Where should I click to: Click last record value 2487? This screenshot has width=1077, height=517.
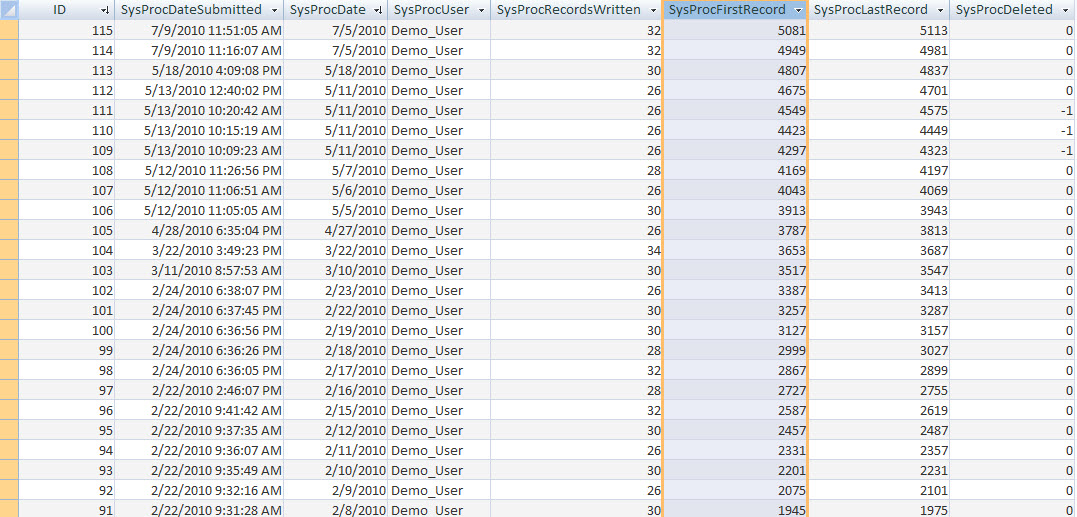point(878,430)
